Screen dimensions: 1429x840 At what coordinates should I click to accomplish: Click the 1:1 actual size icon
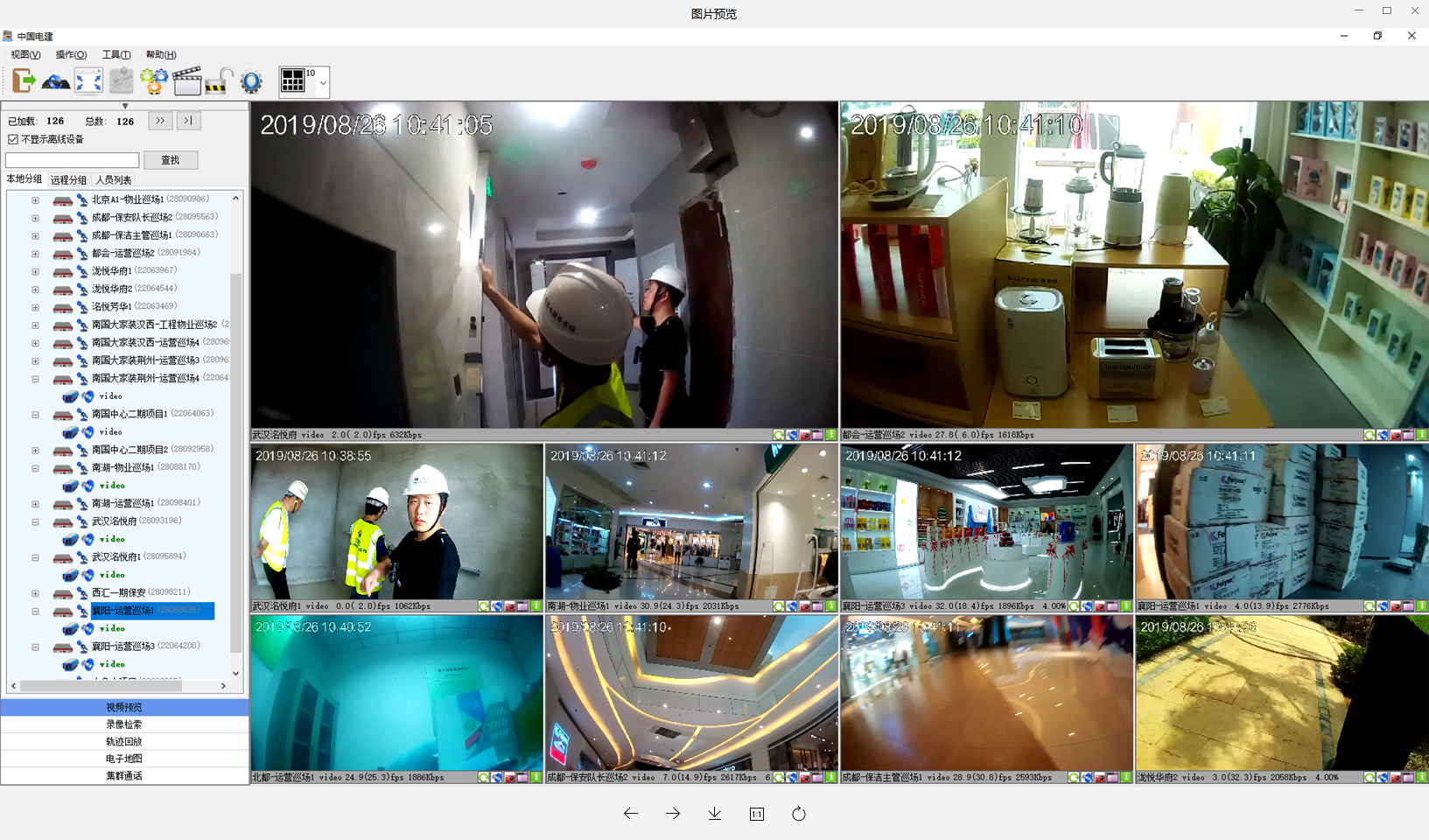(756, 814)
